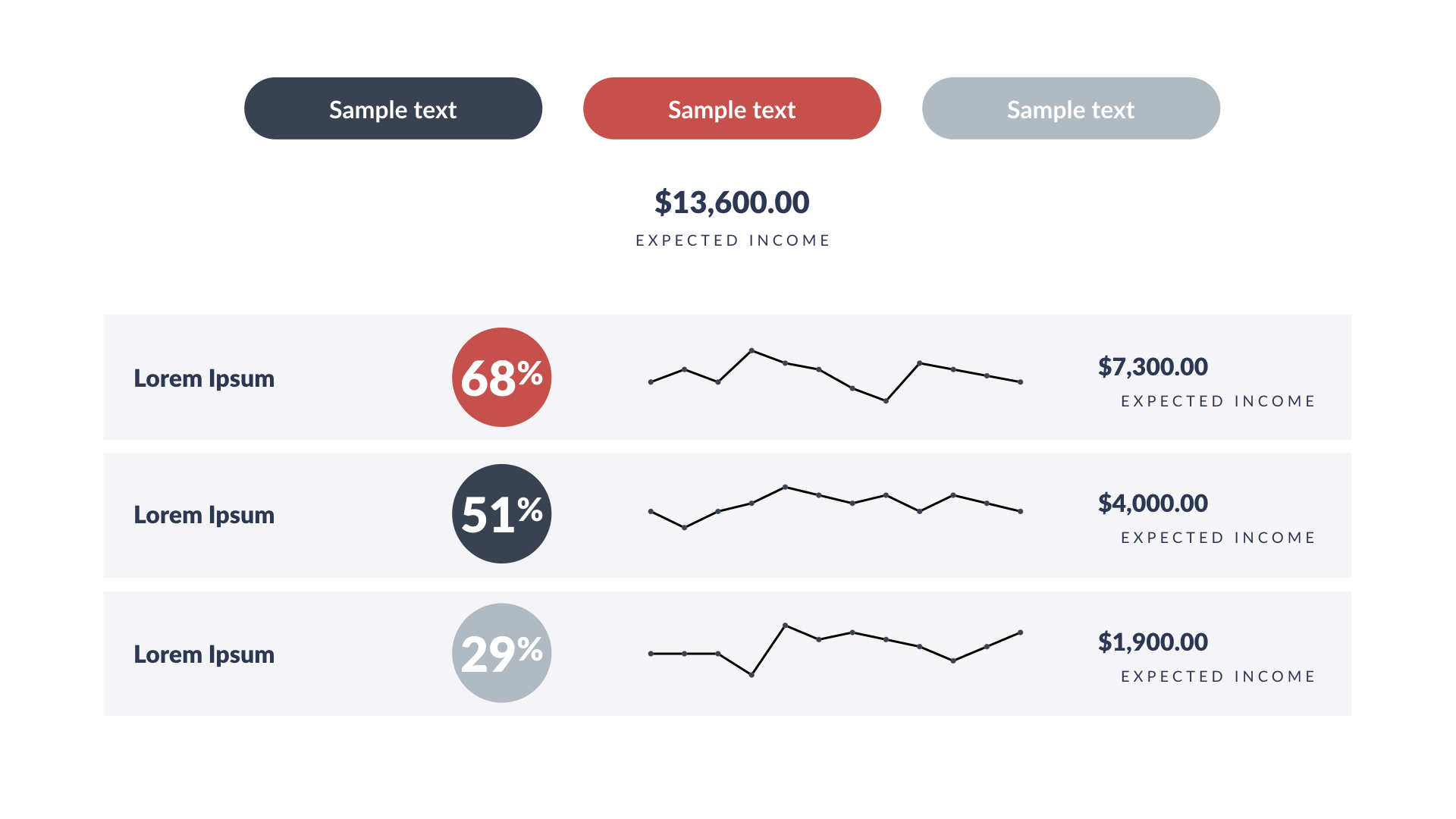Click EXPECTED INCOME label under $7,300.00
The height and width of the screenshot is (819, 1456).
pyautogui.click(x=1218, y=401)
